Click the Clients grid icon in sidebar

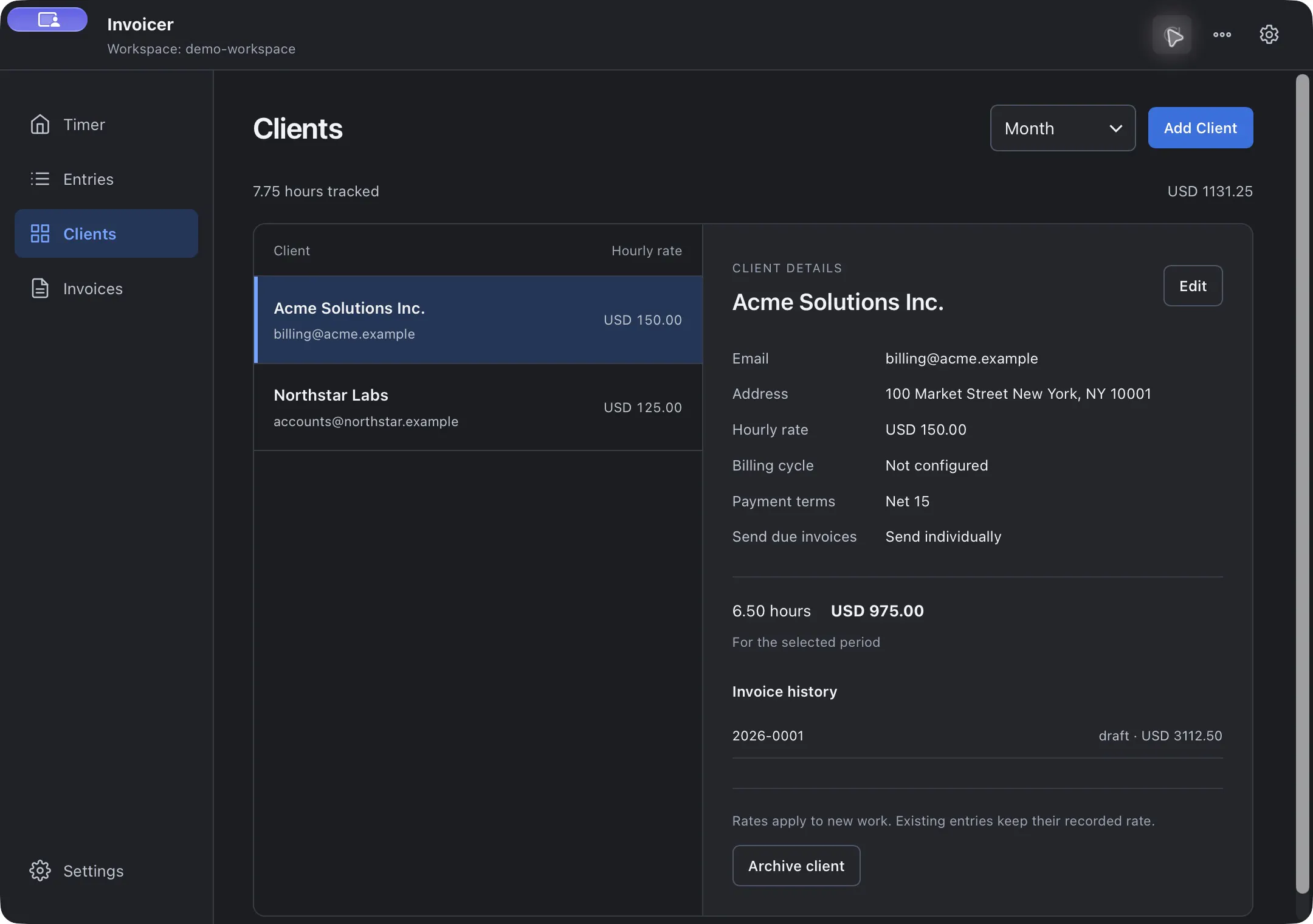tap(40, 234)
